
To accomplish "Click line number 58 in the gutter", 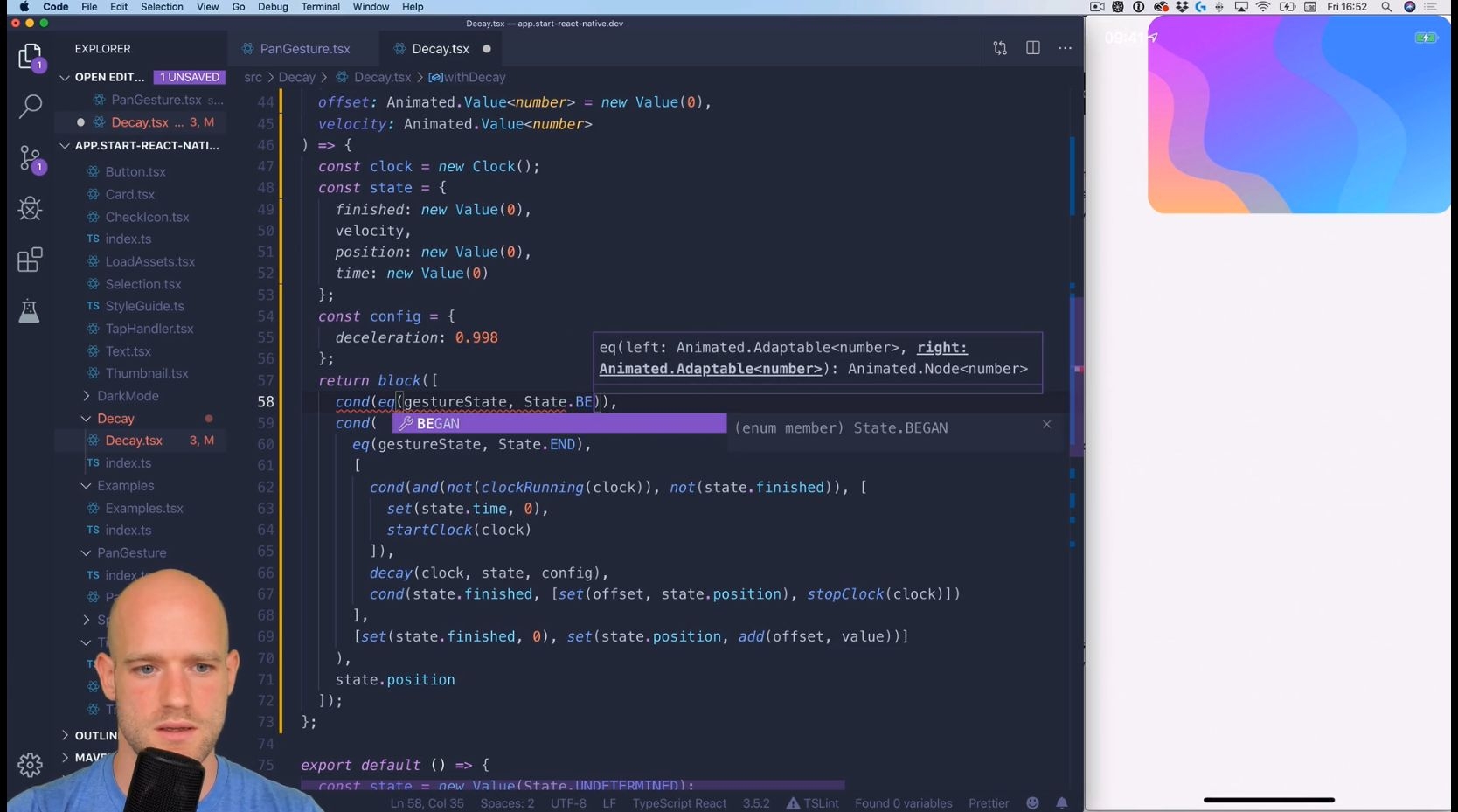I will [265, 402].
